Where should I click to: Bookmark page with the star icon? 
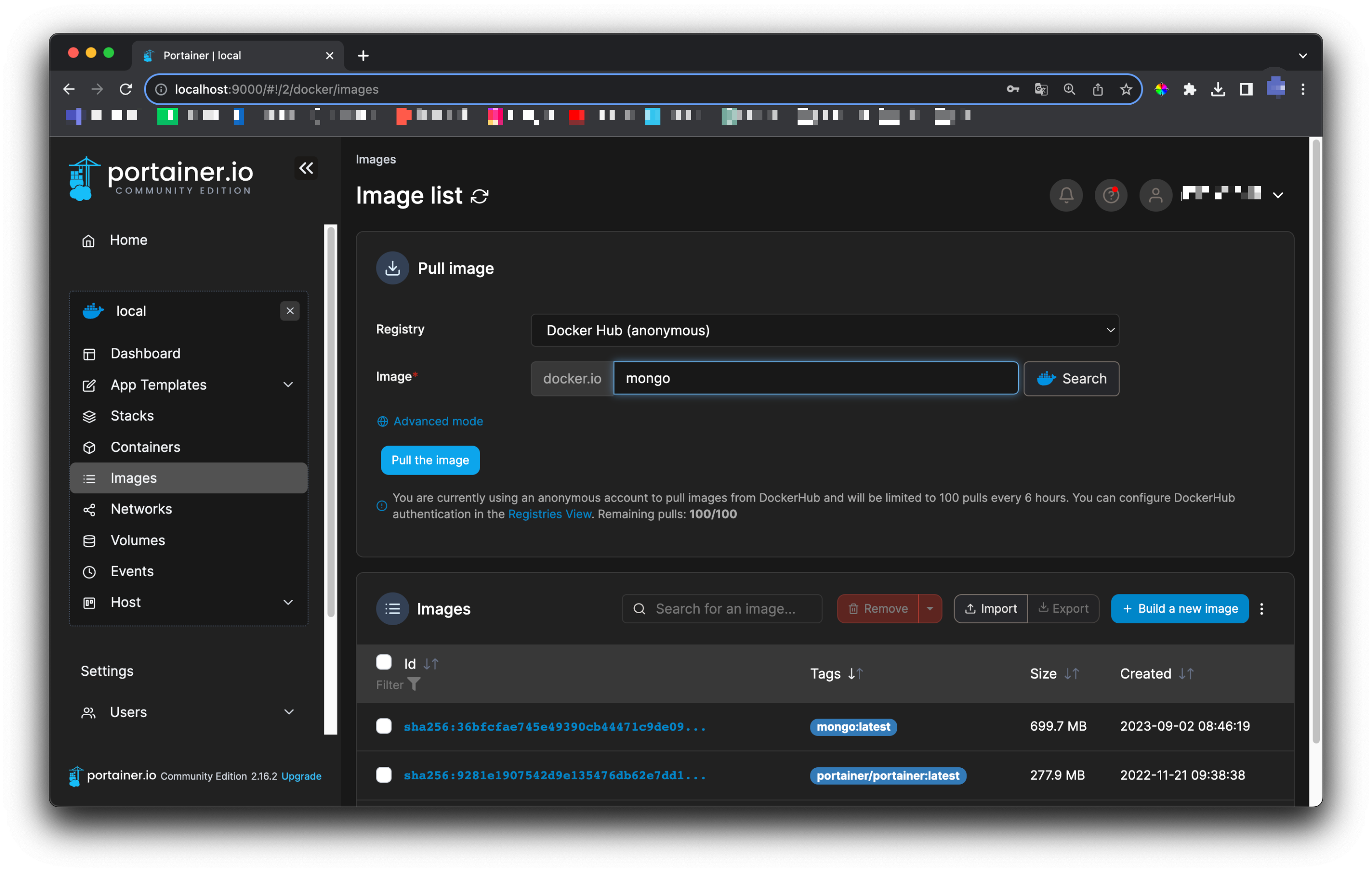click(x=1125, y=90)
